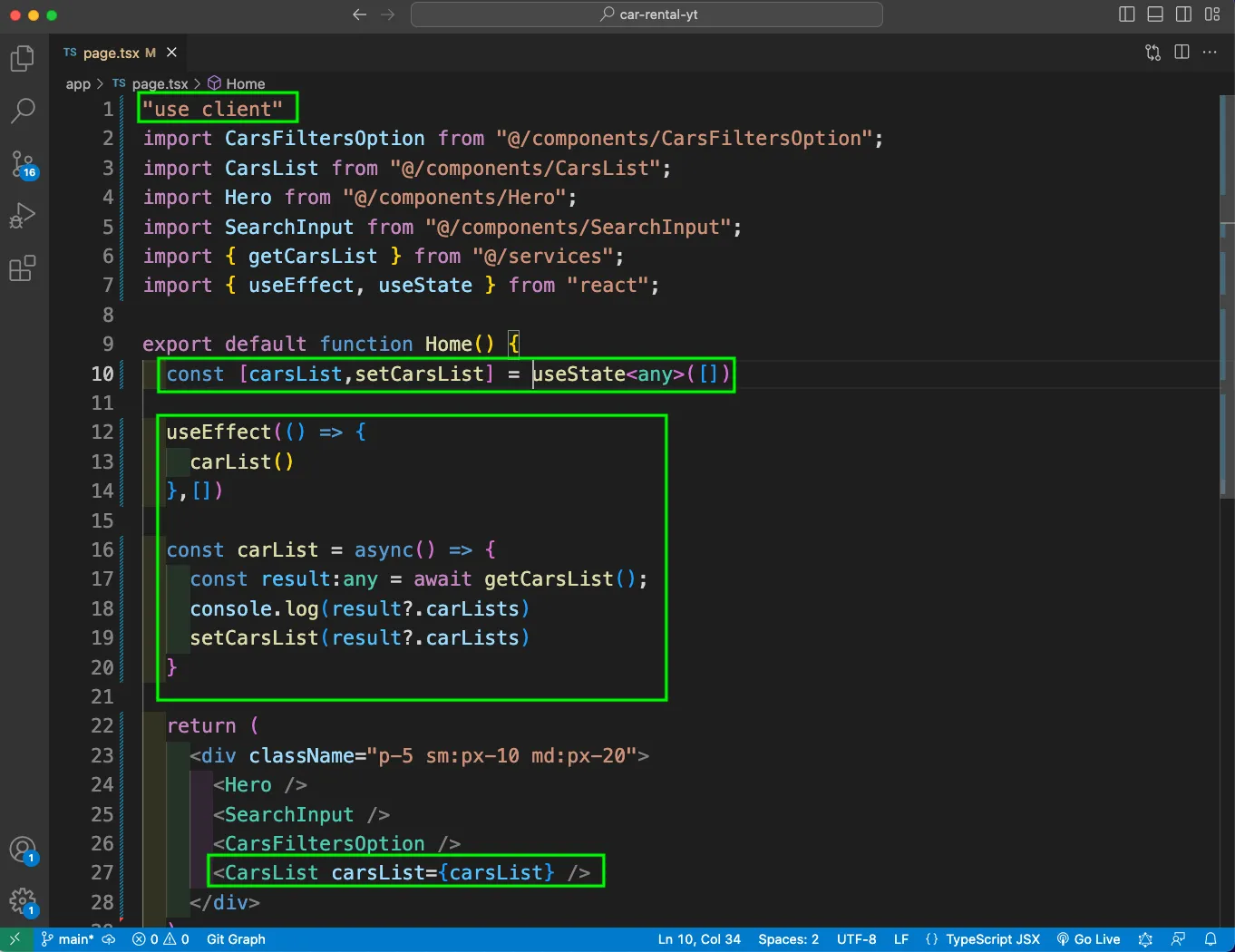Go back using the left navigation arrow
Image resolution: width=1235 pixels, height=952 pixels.
point(359,15)
